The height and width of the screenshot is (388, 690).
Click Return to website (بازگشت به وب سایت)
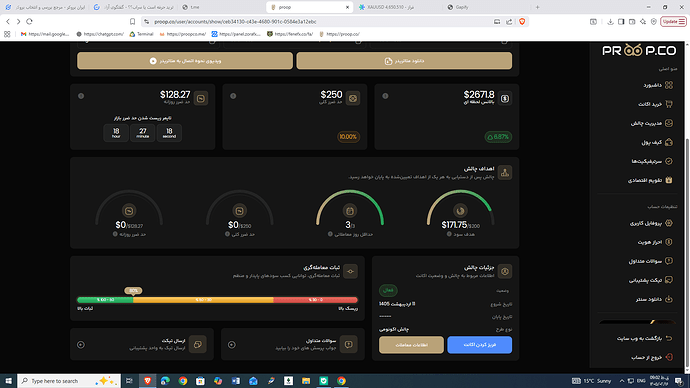[x=645, y=338]
